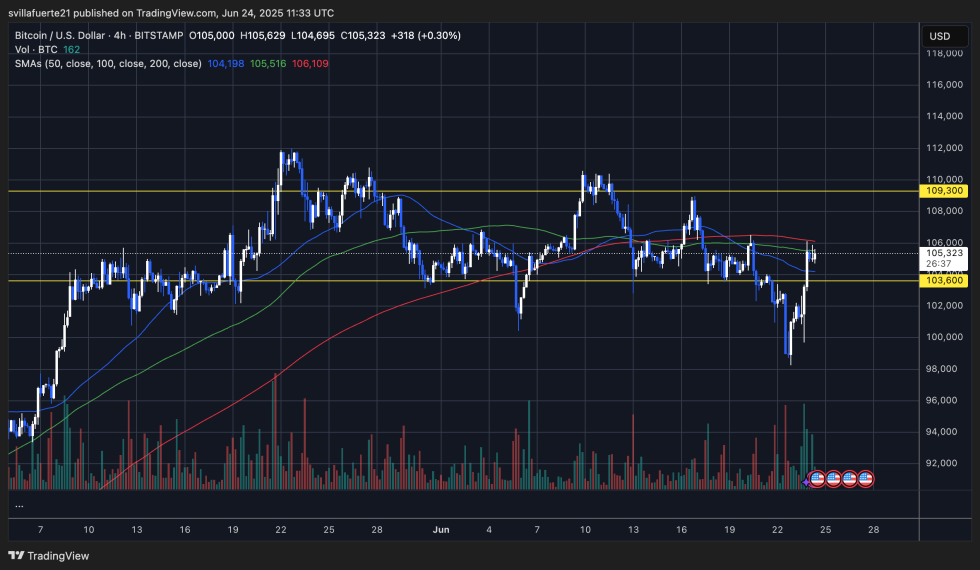Click the purple marker beside the flag icons
This screenshot has width=980, height=570.
(806, 482)
